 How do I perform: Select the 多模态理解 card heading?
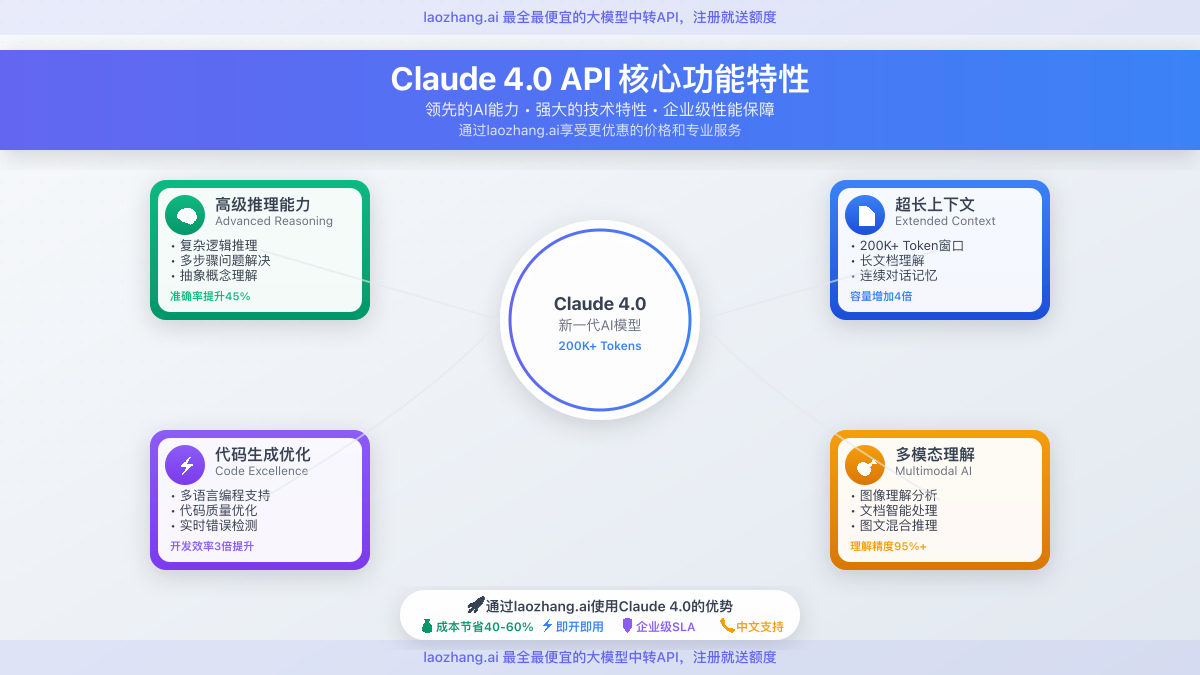[935, 454]
